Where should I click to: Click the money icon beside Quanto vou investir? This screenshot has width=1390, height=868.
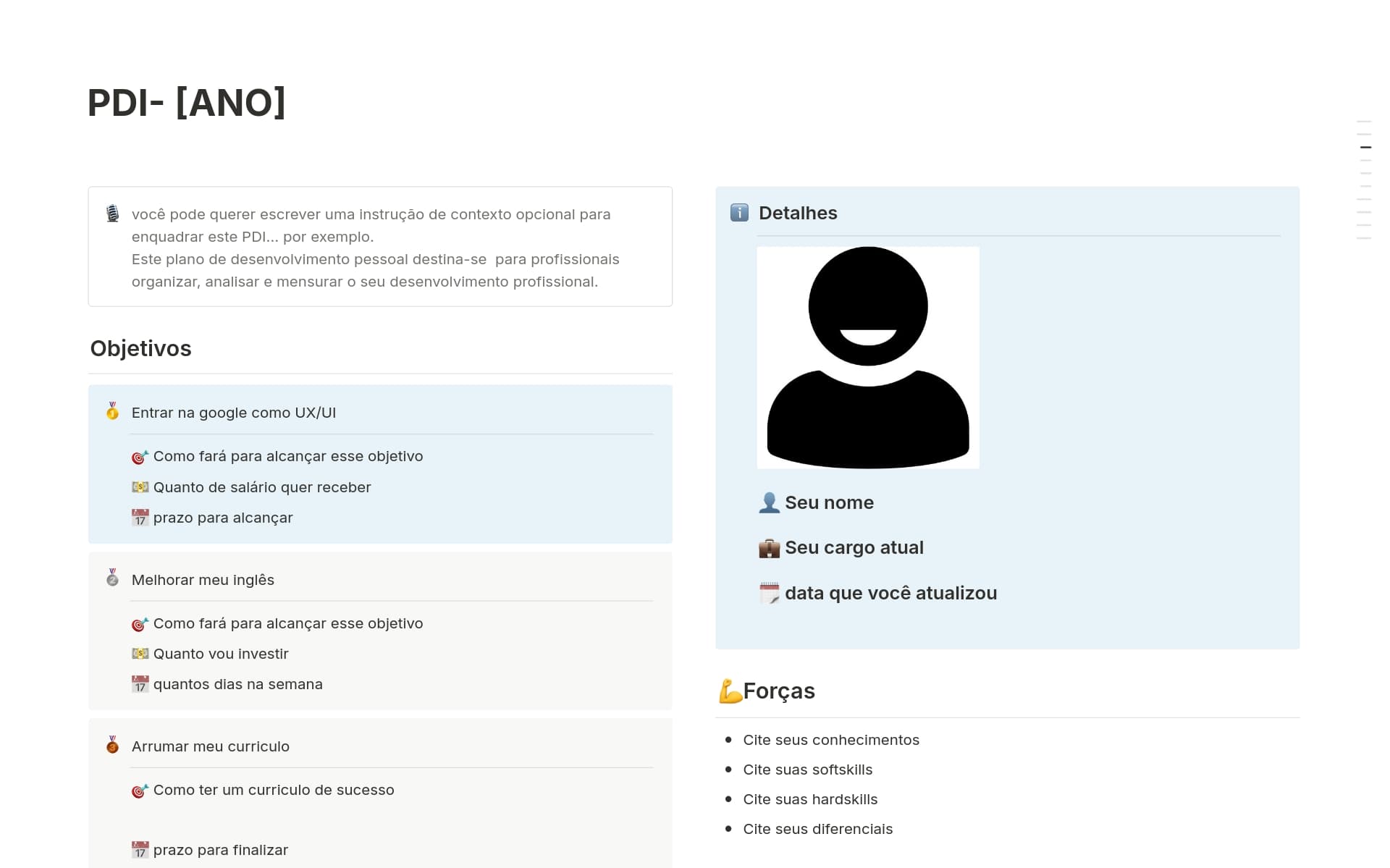point(140,654)
